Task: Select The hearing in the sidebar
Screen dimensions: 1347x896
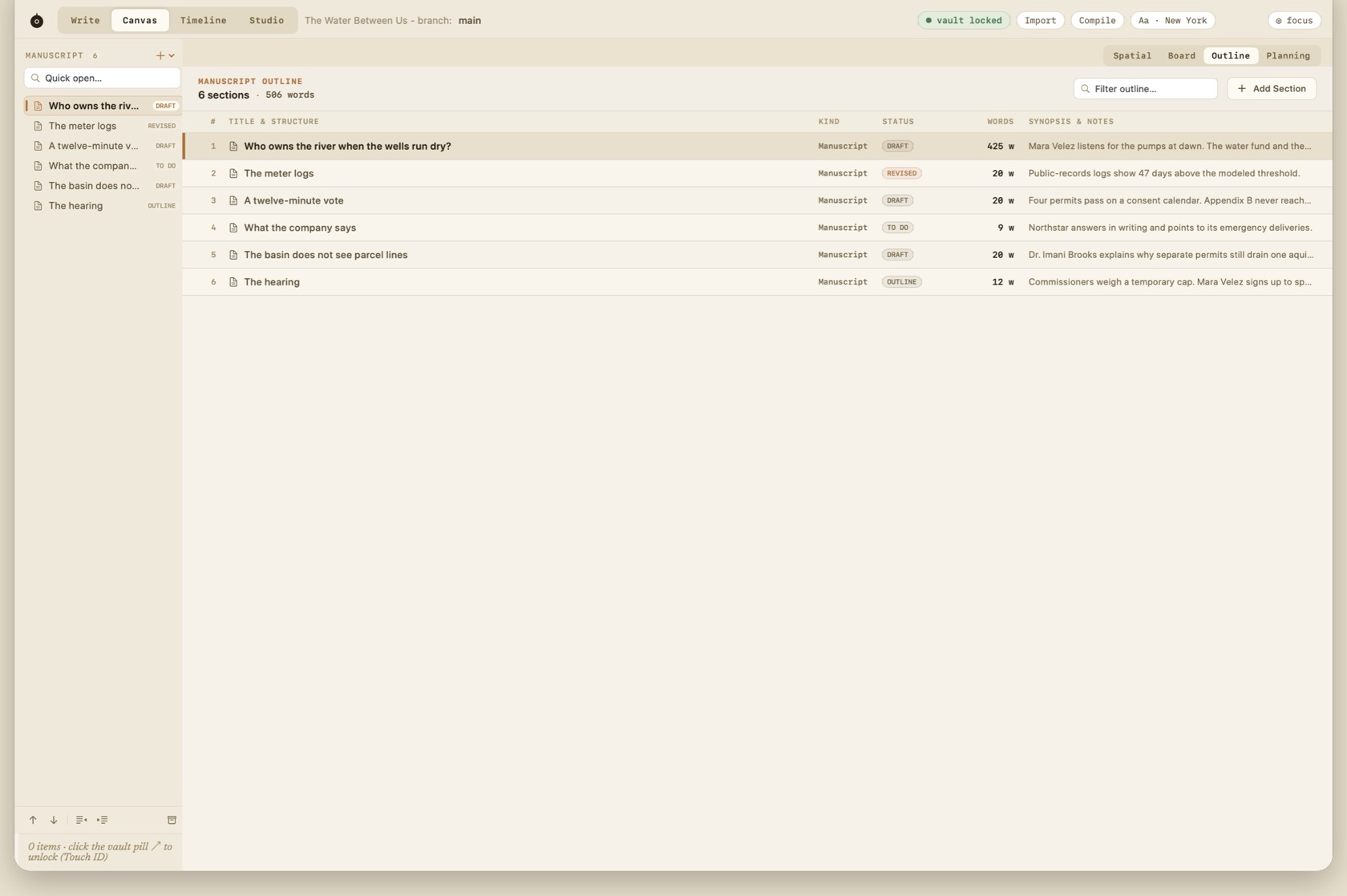Action: 102,206
